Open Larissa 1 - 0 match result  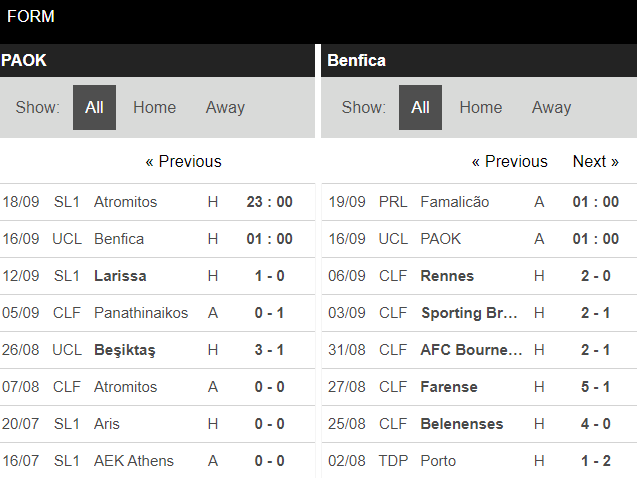coord(269,276)
